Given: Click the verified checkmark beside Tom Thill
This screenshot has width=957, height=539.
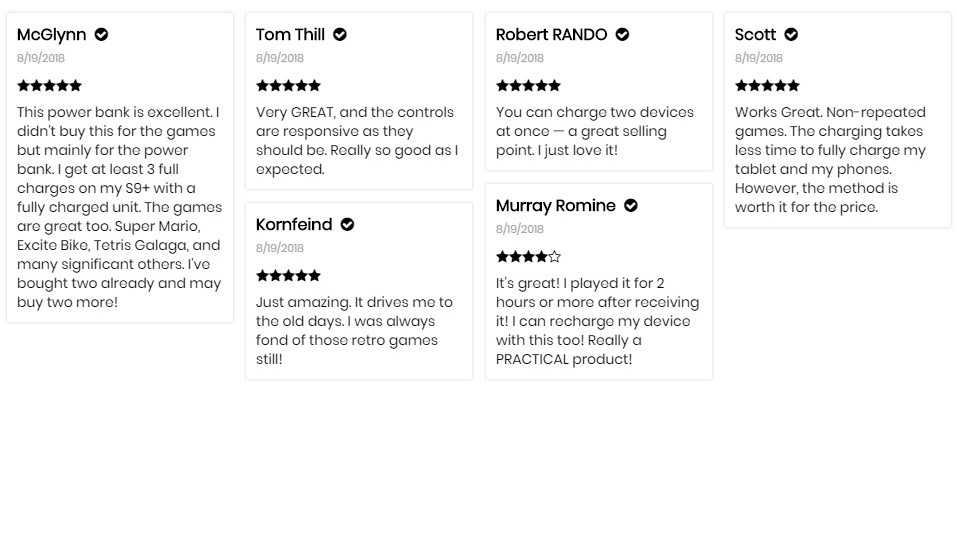Looking at the screenshot, I should (340, 35).
